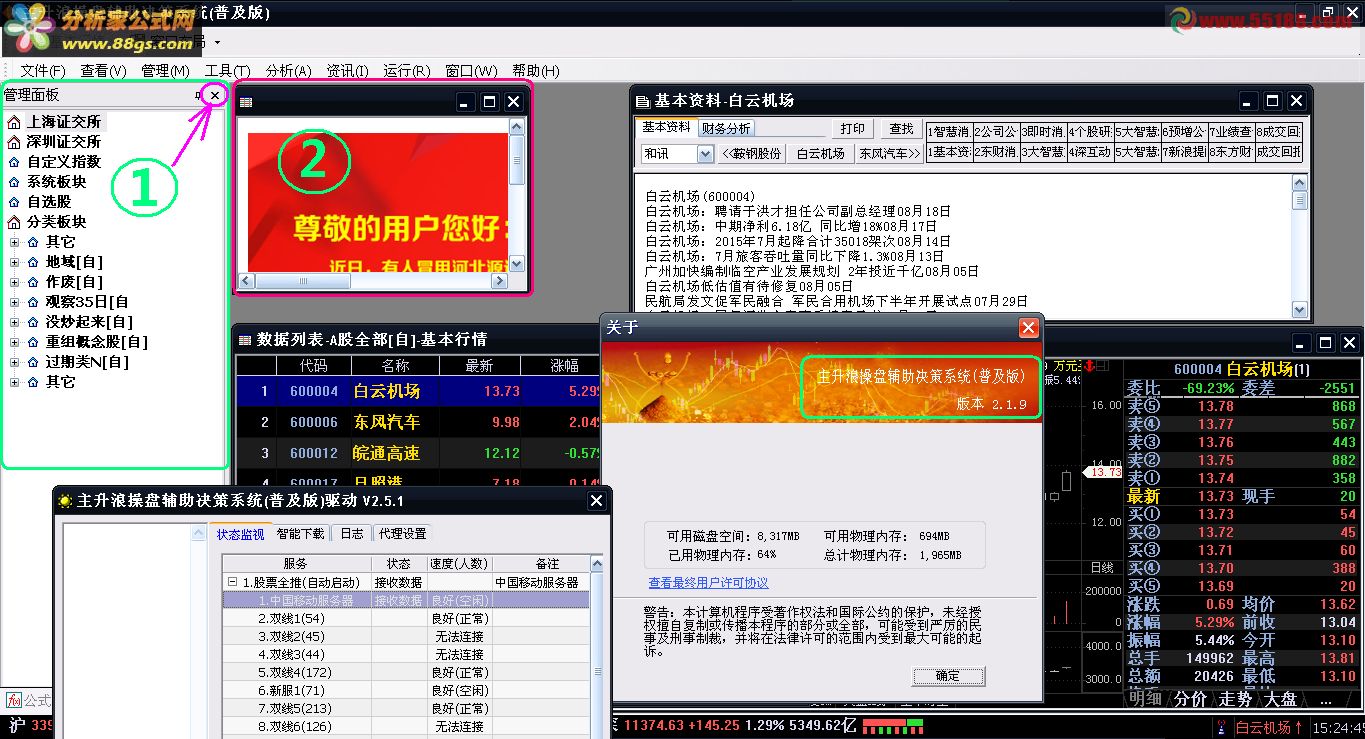Open the 和讯 source dropdown
Image resolution: width=1365 pixels, height=739 pixels.
pyautogui.click(x=705, y=154)
